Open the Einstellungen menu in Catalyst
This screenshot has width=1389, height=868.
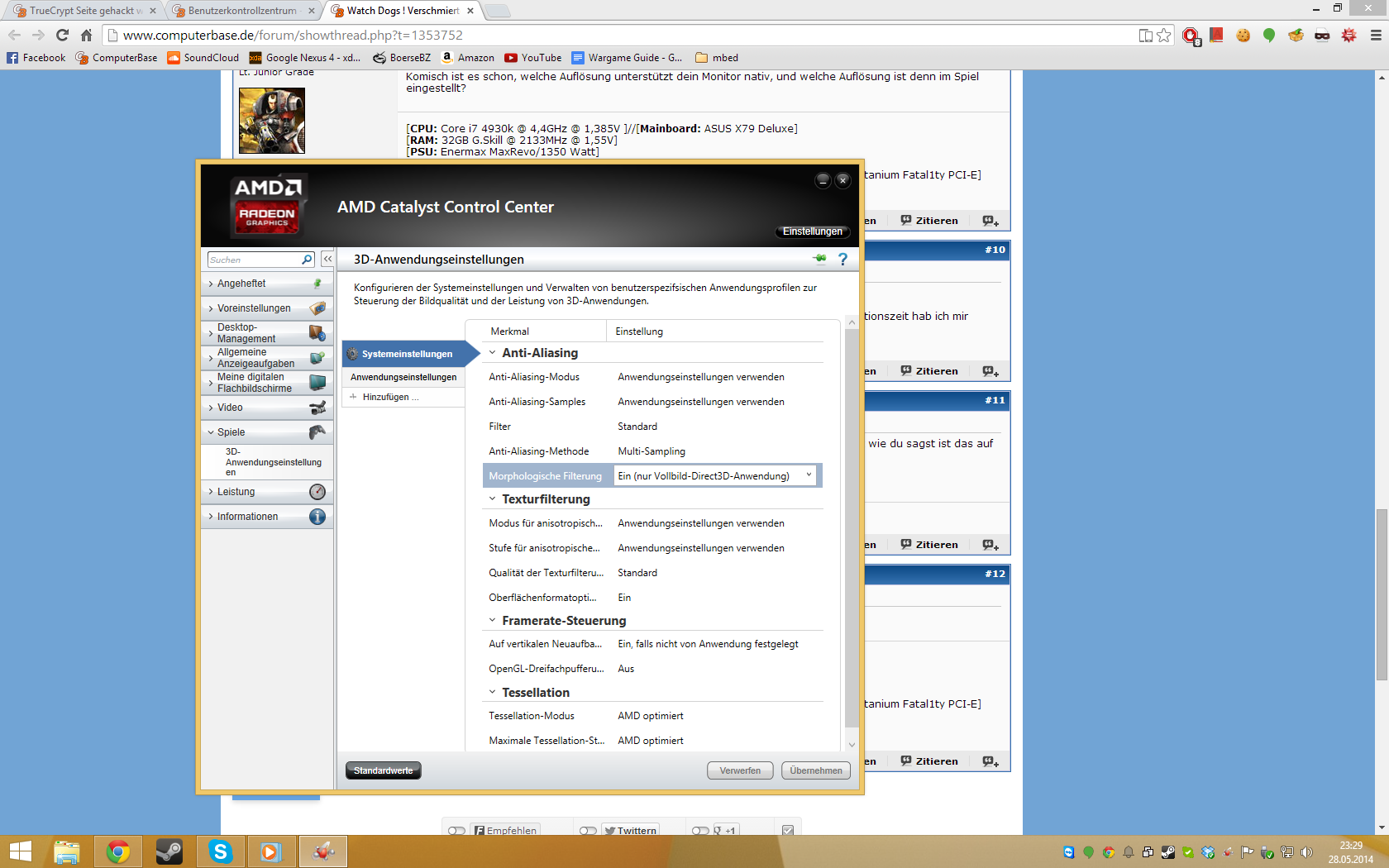(813, 231)
